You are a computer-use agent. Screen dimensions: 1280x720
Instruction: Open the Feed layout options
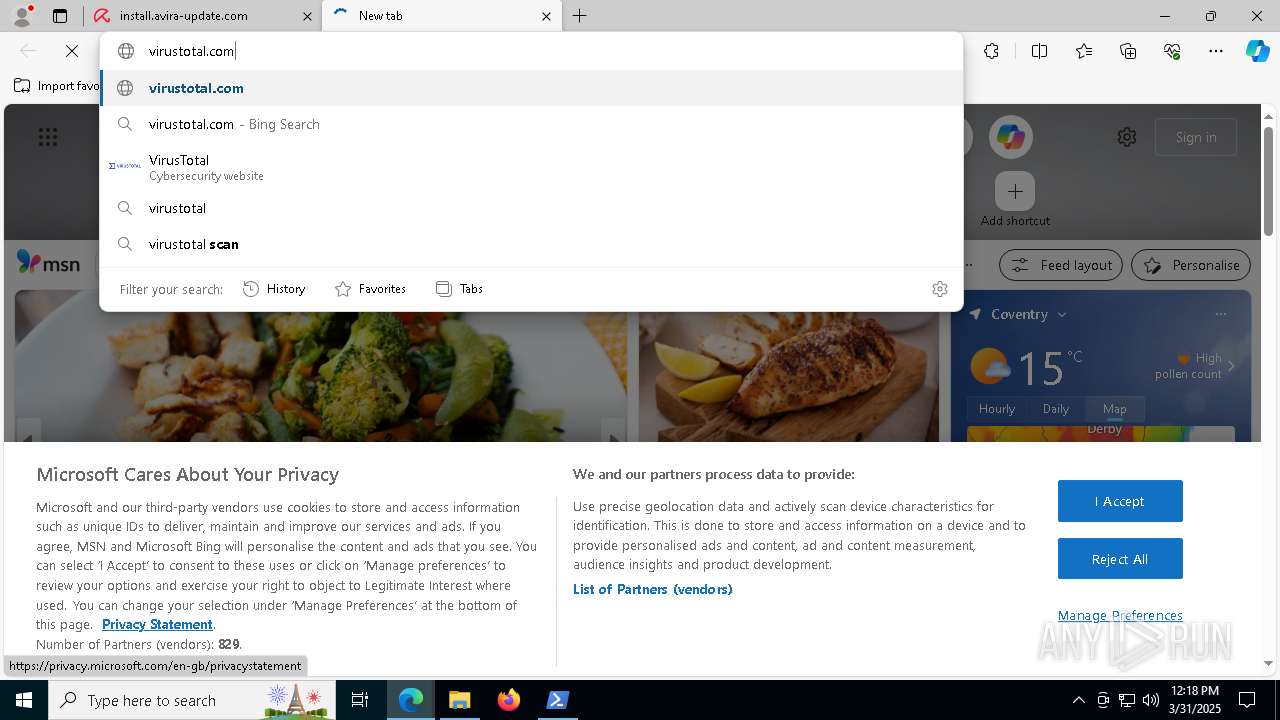(x=1061, y=265)
